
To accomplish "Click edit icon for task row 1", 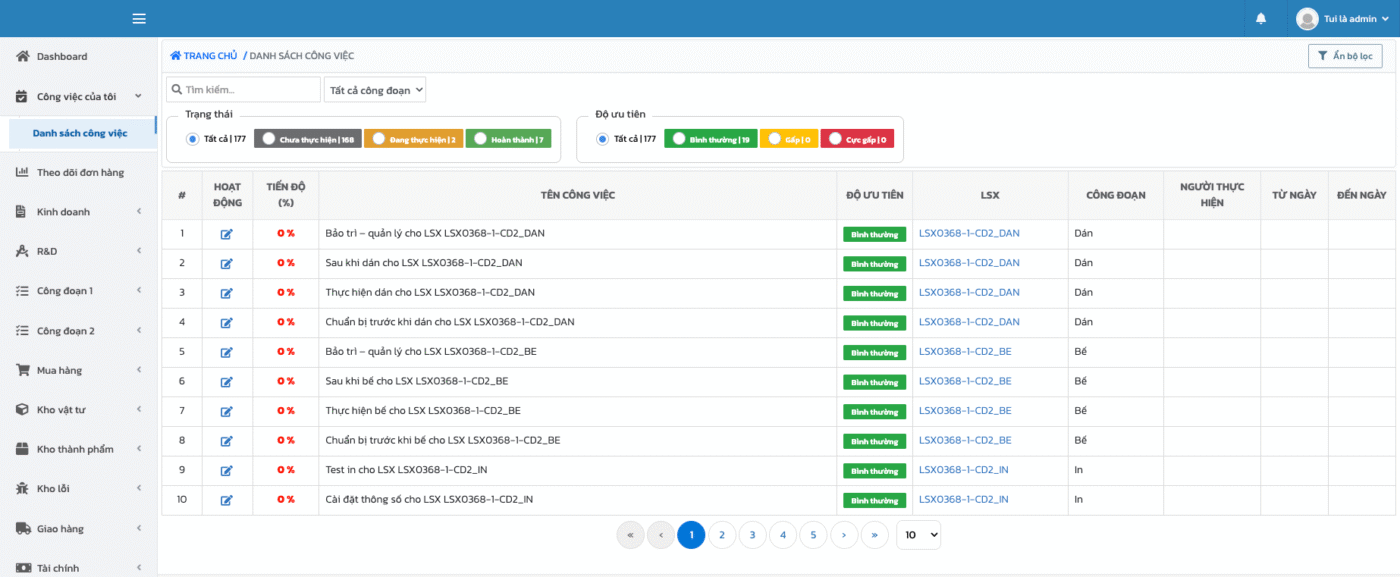I will (x=227, y=234).
